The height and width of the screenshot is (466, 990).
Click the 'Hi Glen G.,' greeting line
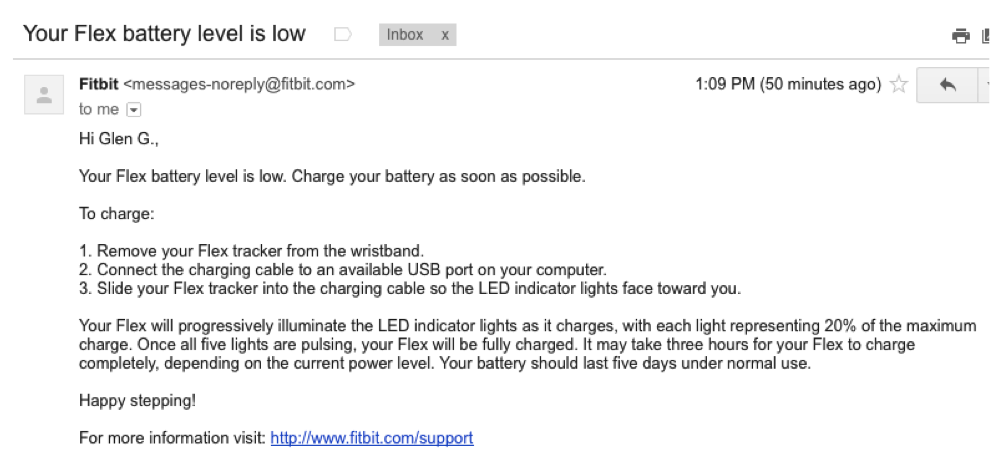[x=119, y=139]
